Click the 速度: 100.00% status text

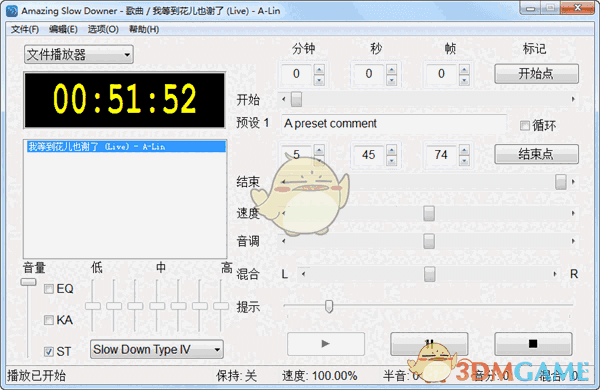click(320, 376)
